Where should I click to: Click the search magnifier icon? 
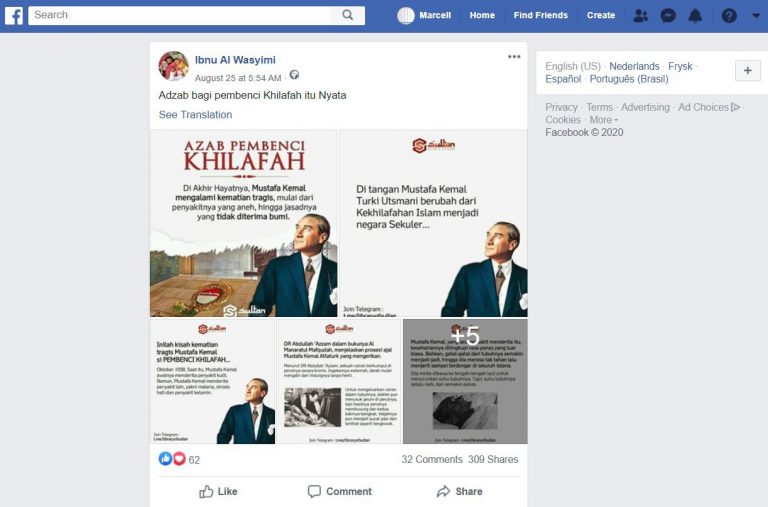tap(348, 15)
